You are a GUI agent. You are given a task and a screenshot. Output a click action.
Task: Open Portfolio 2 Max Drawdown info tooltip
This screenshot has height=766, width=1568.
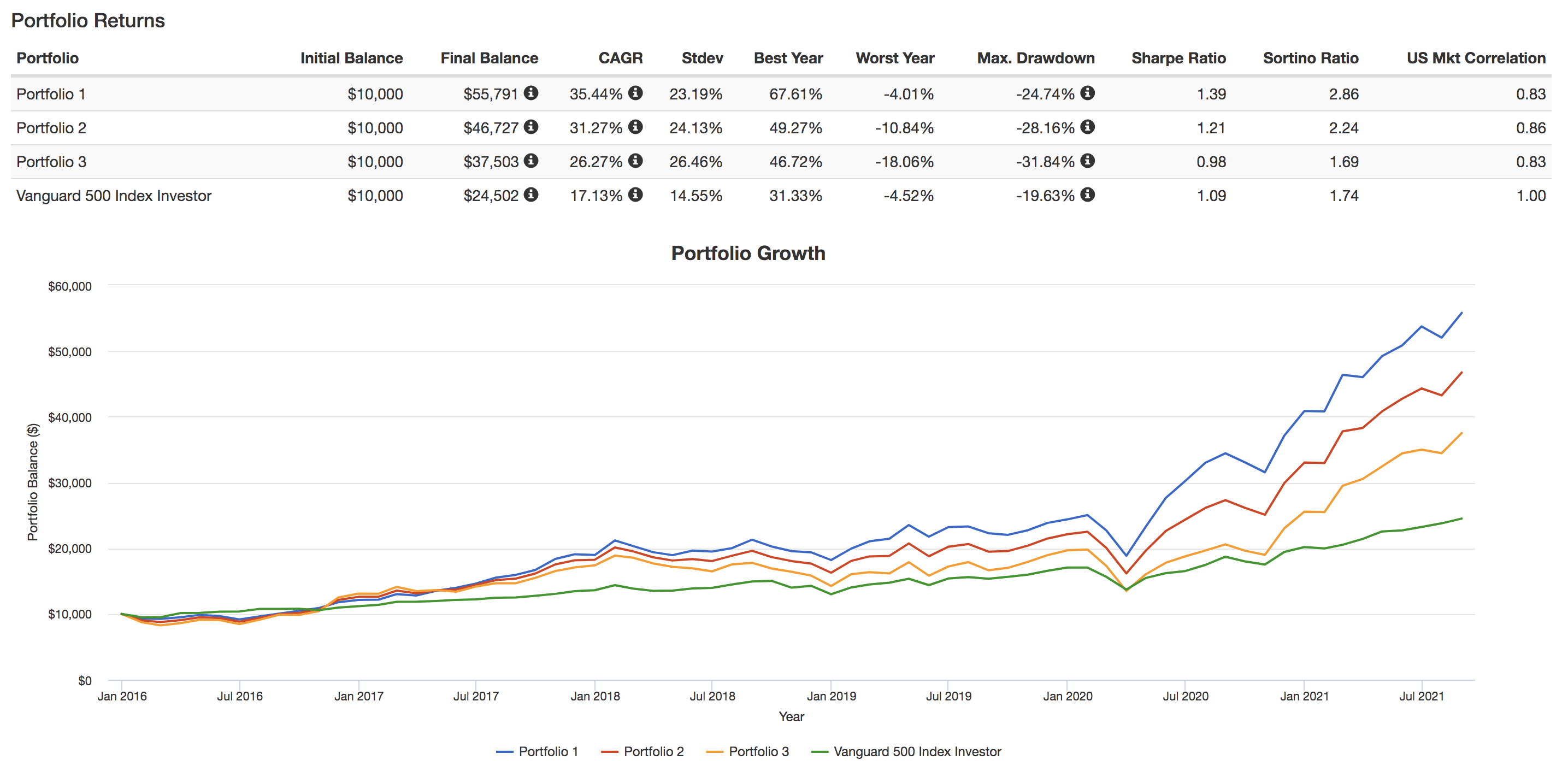pos(1089,128)
